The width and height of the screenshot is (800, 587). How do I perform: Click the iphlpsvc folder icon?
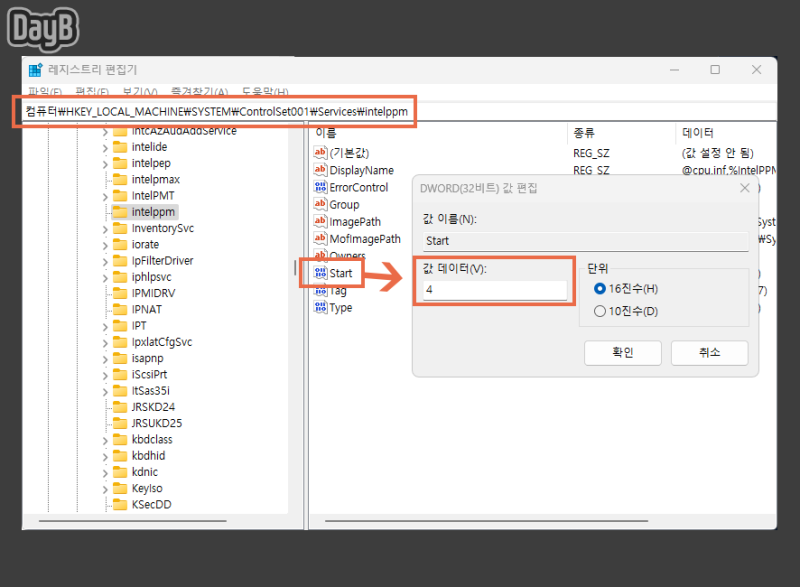tap(120, 277)
